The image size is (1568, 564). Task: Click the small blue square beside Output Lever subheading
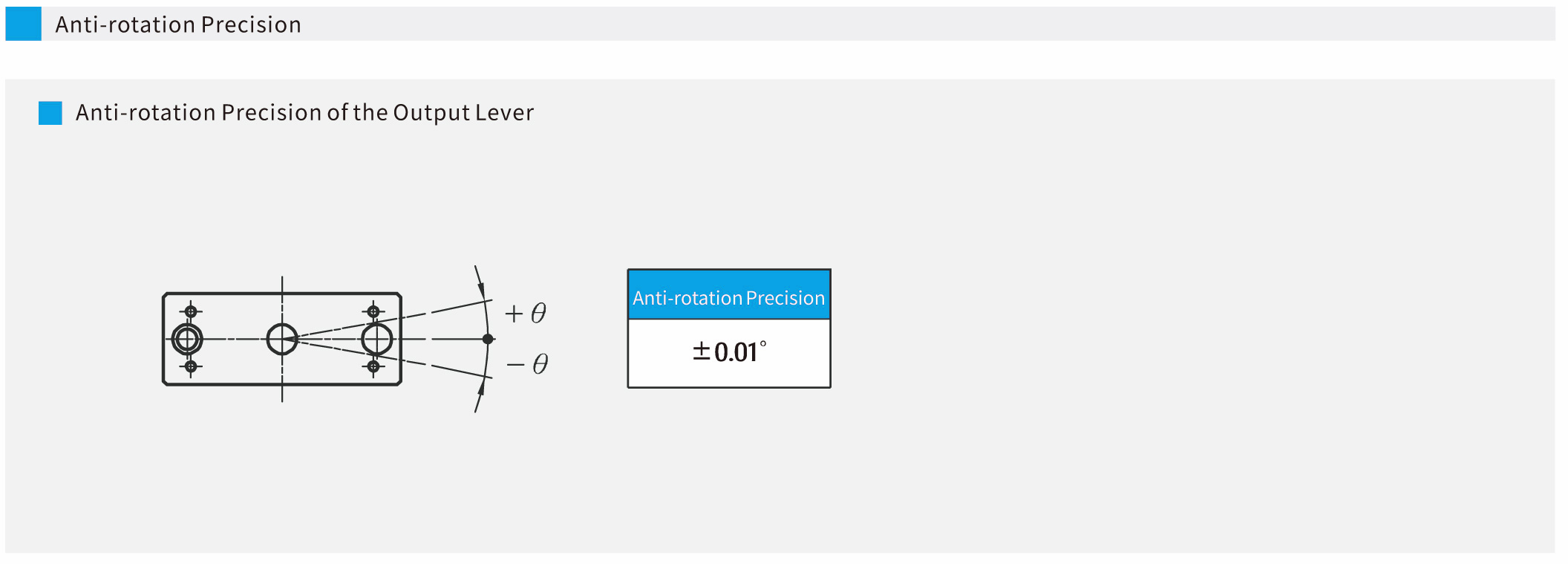click(x=50, y=113)
